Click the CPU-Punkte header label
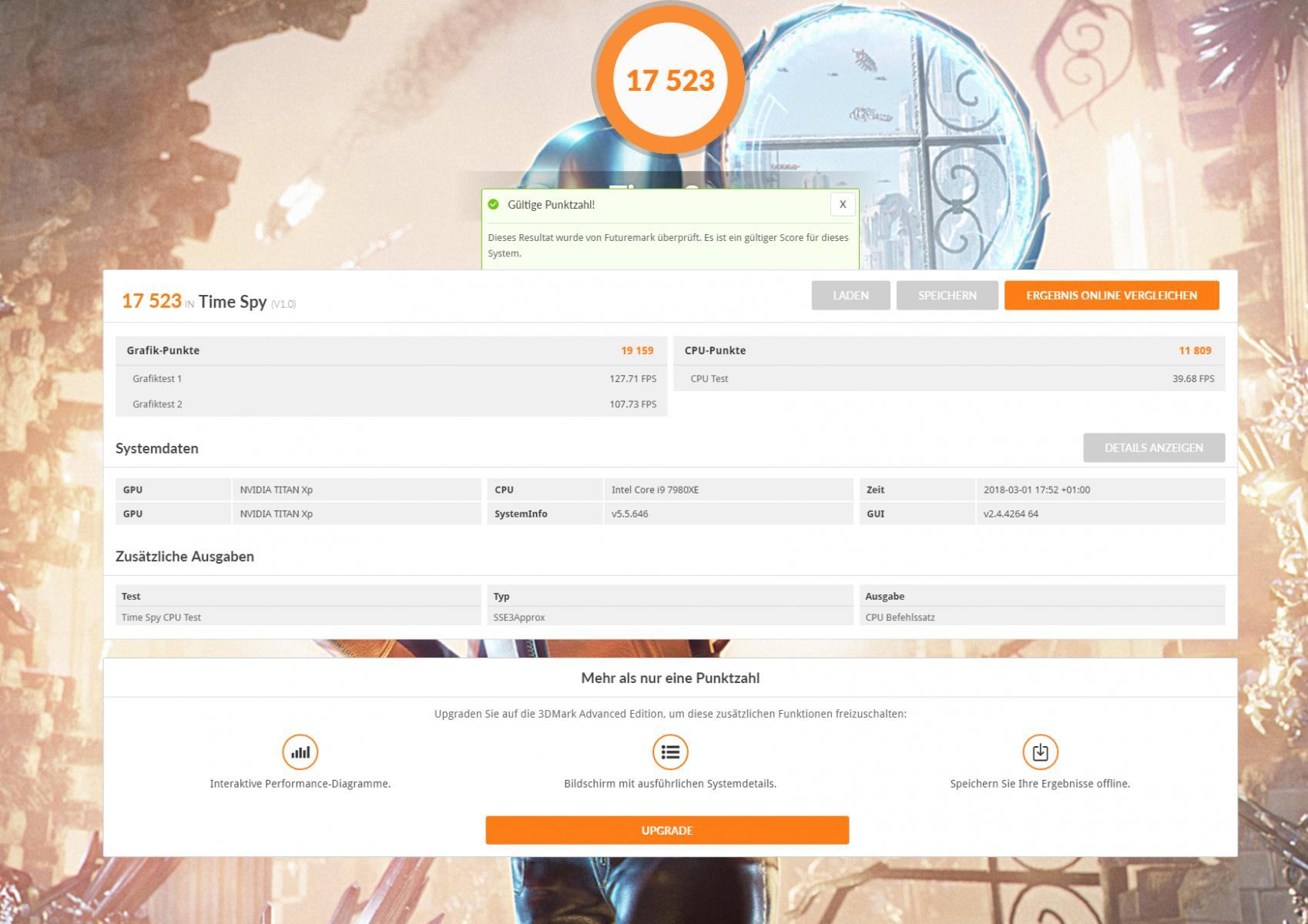 point(715,350)
